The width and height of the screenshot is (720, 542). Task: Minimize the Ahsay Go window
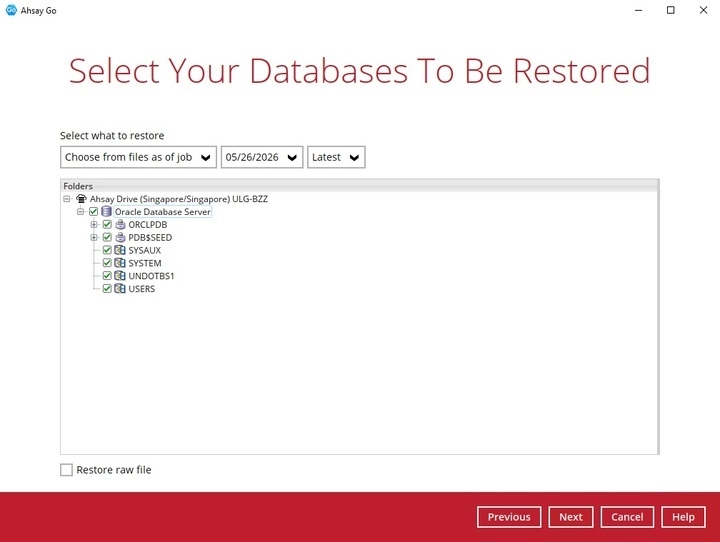point(638,10)
